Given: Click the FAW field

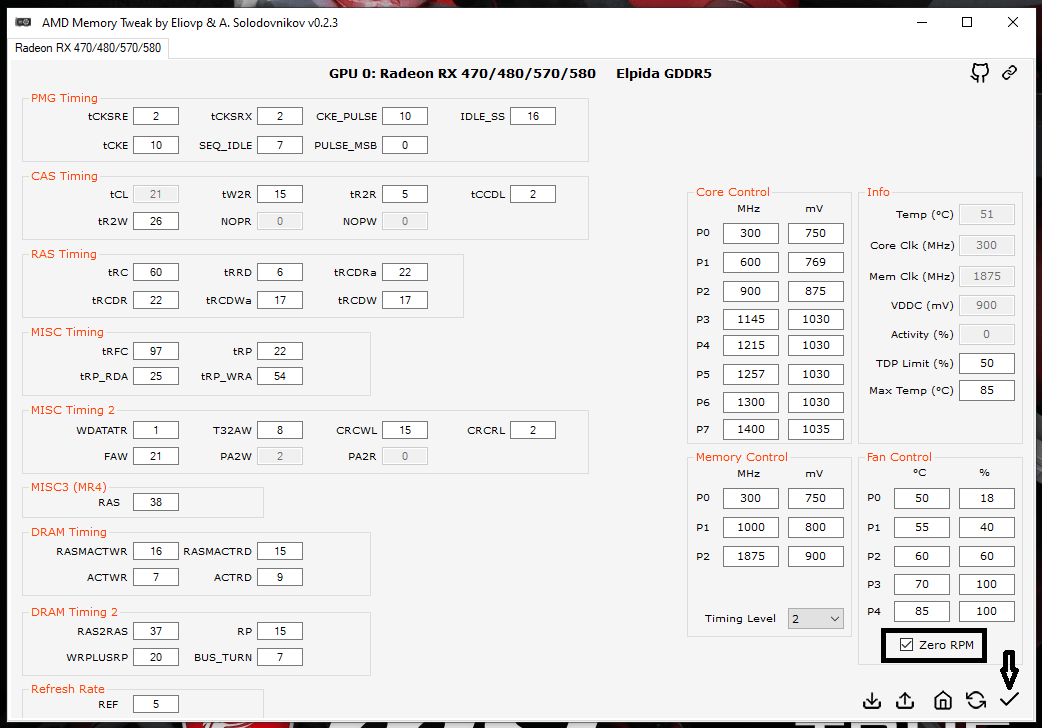Looking at the screenshot, I should click(156, 456).
